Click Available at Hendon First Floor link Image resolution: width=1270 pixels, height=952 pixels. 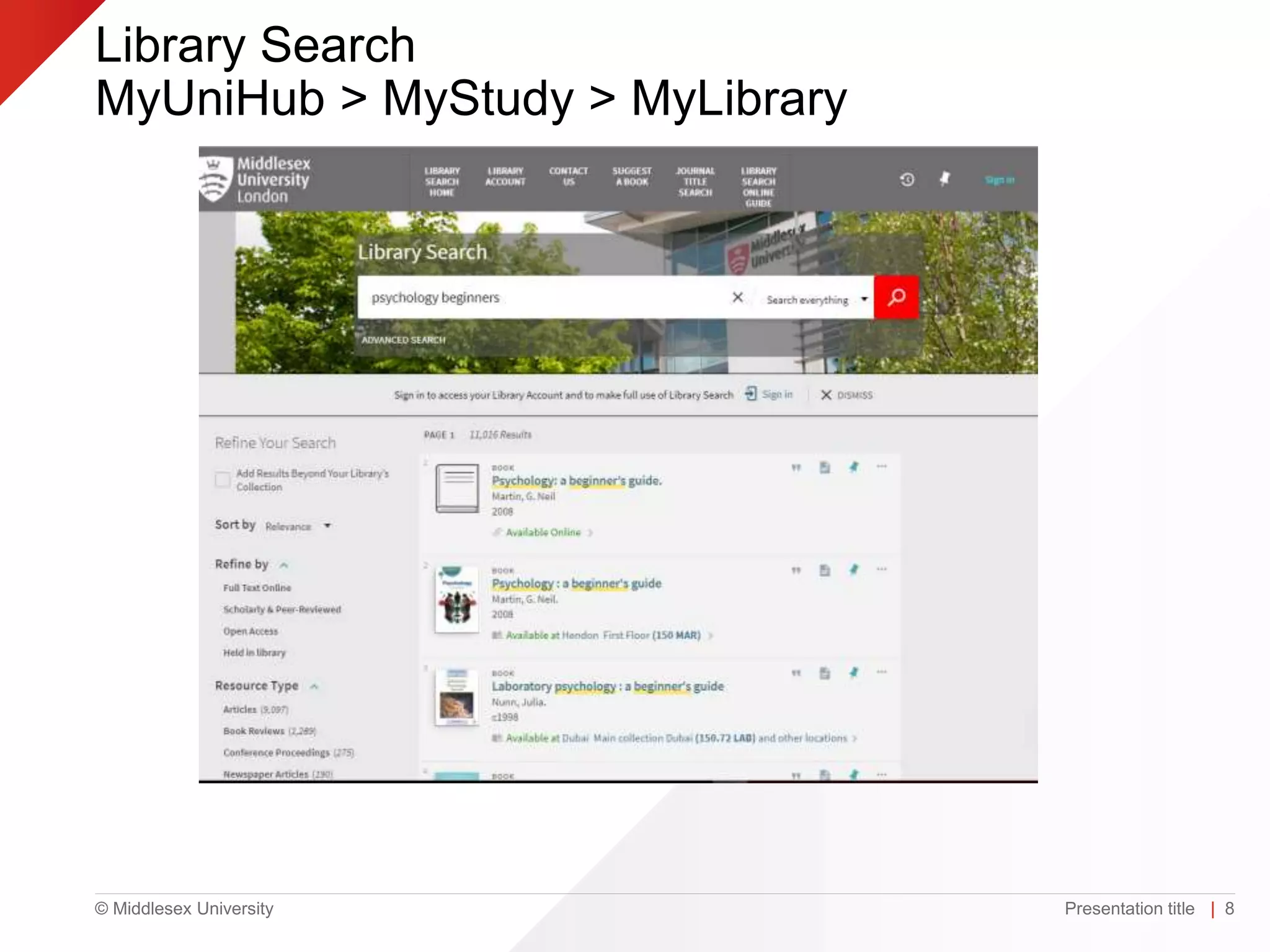tap(603, 635)
